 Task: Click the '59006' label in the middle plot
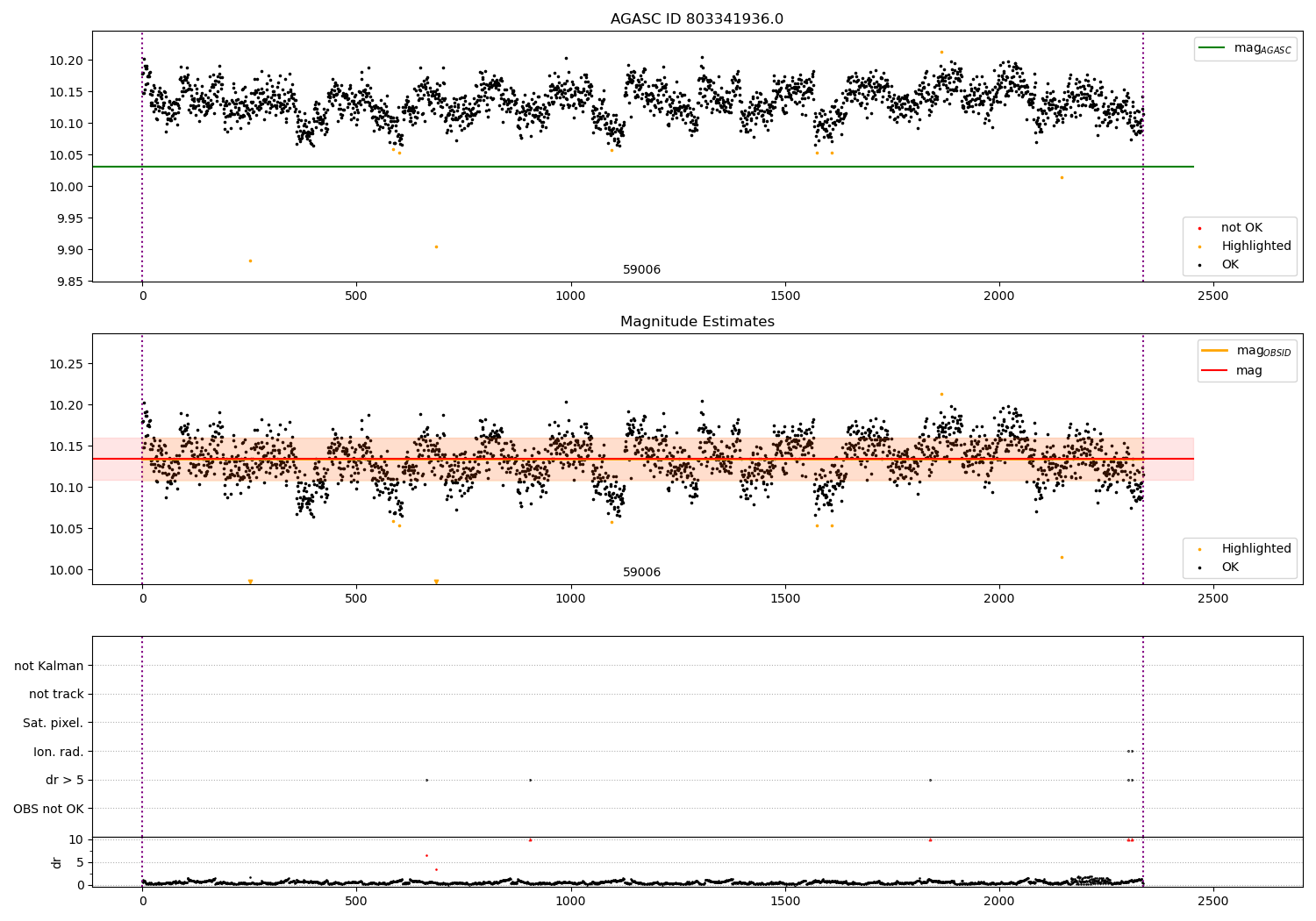641,573
